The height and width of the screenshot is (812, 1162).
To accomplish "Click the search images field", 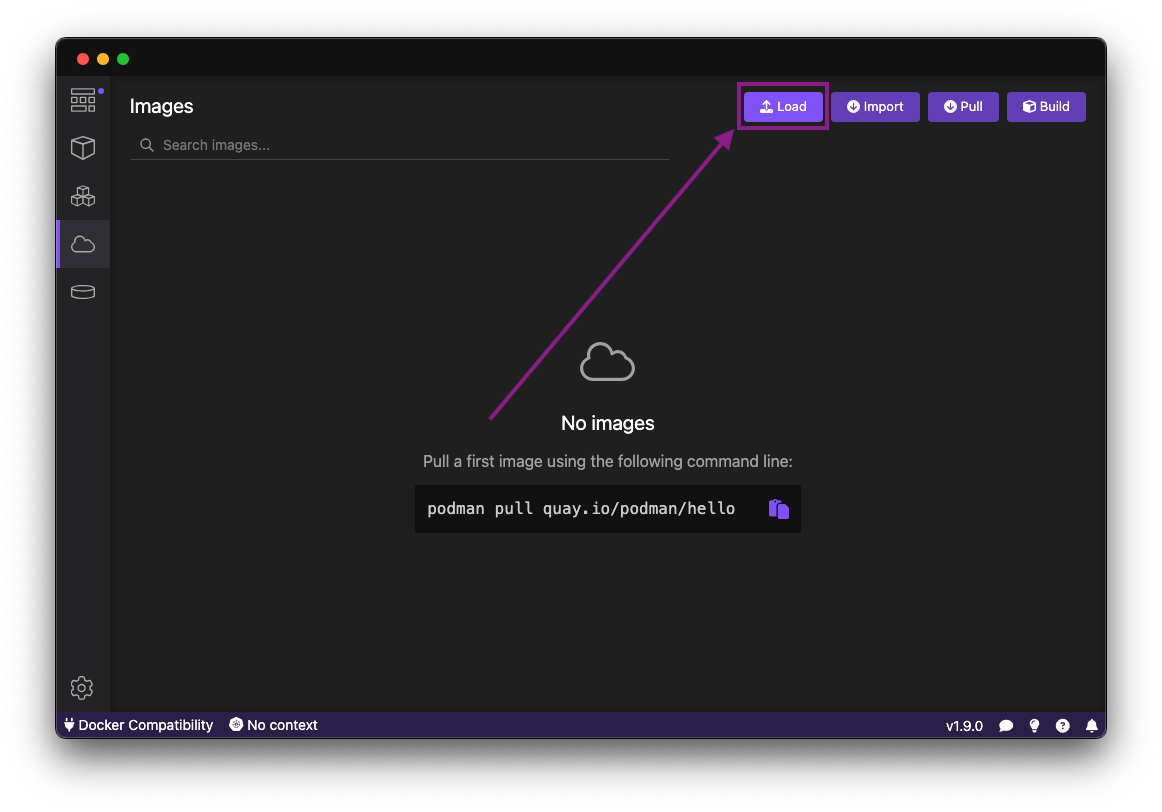I will [400, 145].
